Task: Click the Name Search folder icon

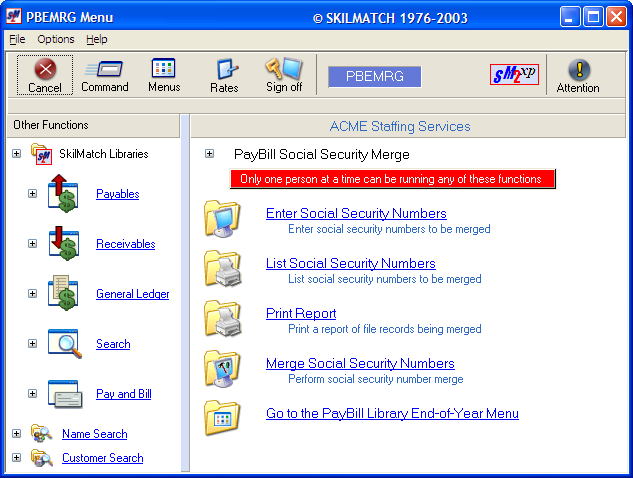Action: (x=42, y=434)
